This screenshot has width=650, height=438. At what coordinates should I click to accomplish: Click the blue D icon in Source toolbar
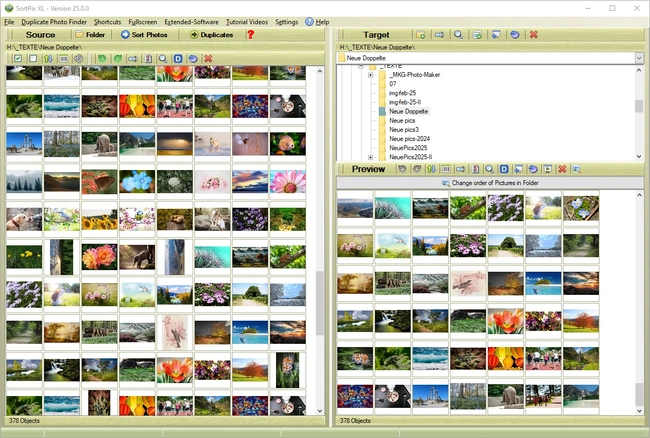(178, 59)
